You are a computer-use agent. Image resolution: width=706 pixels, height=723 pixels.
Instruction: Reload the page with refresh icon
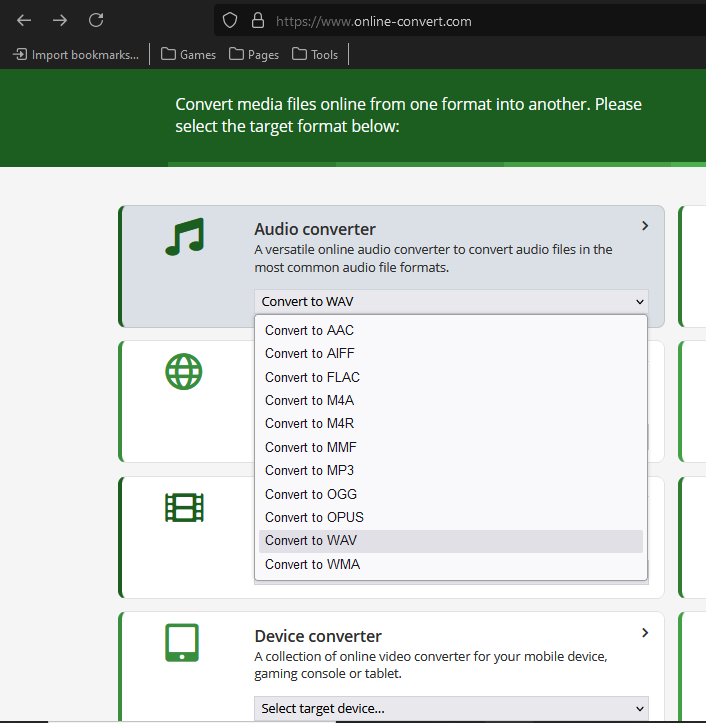96,20
